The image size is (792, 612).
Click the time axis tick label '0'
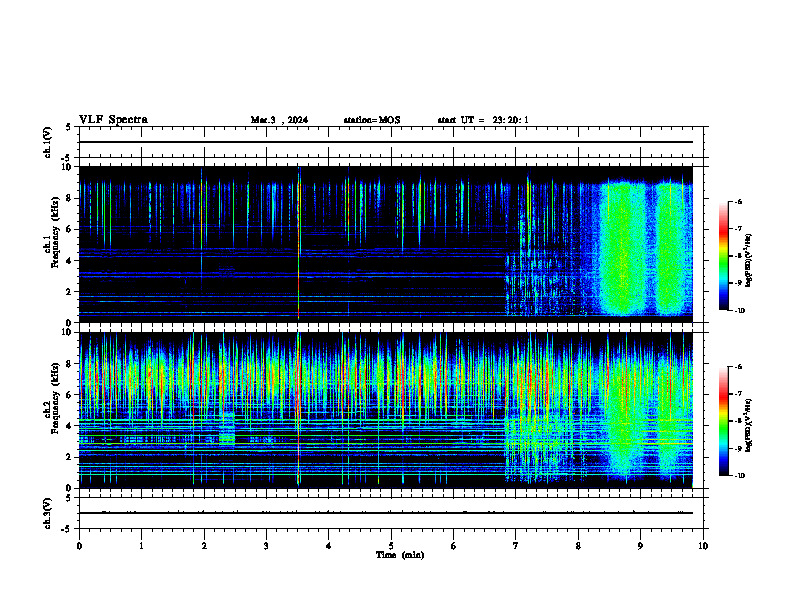tap(79, 546)
